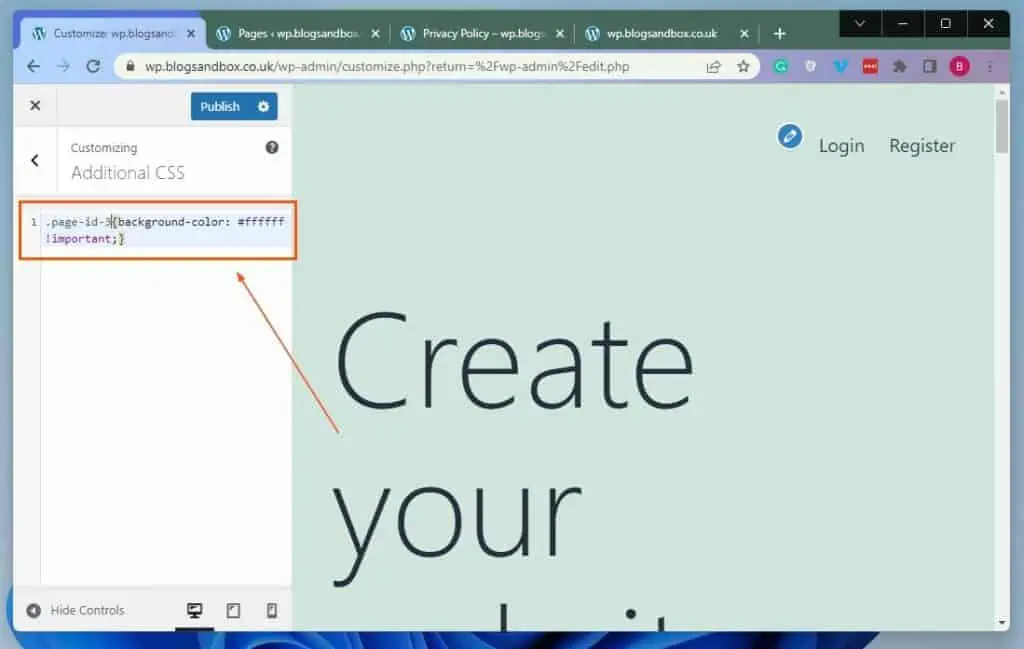Switch preview to desktop view
This screenshot has height=649, width=1024.
pyautogui.click(x=195, y=609)
